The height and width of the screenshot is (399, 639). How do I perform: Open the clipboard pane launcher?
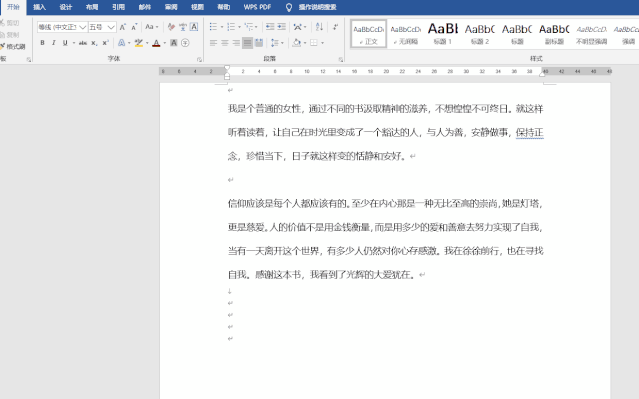pos(29,60)
